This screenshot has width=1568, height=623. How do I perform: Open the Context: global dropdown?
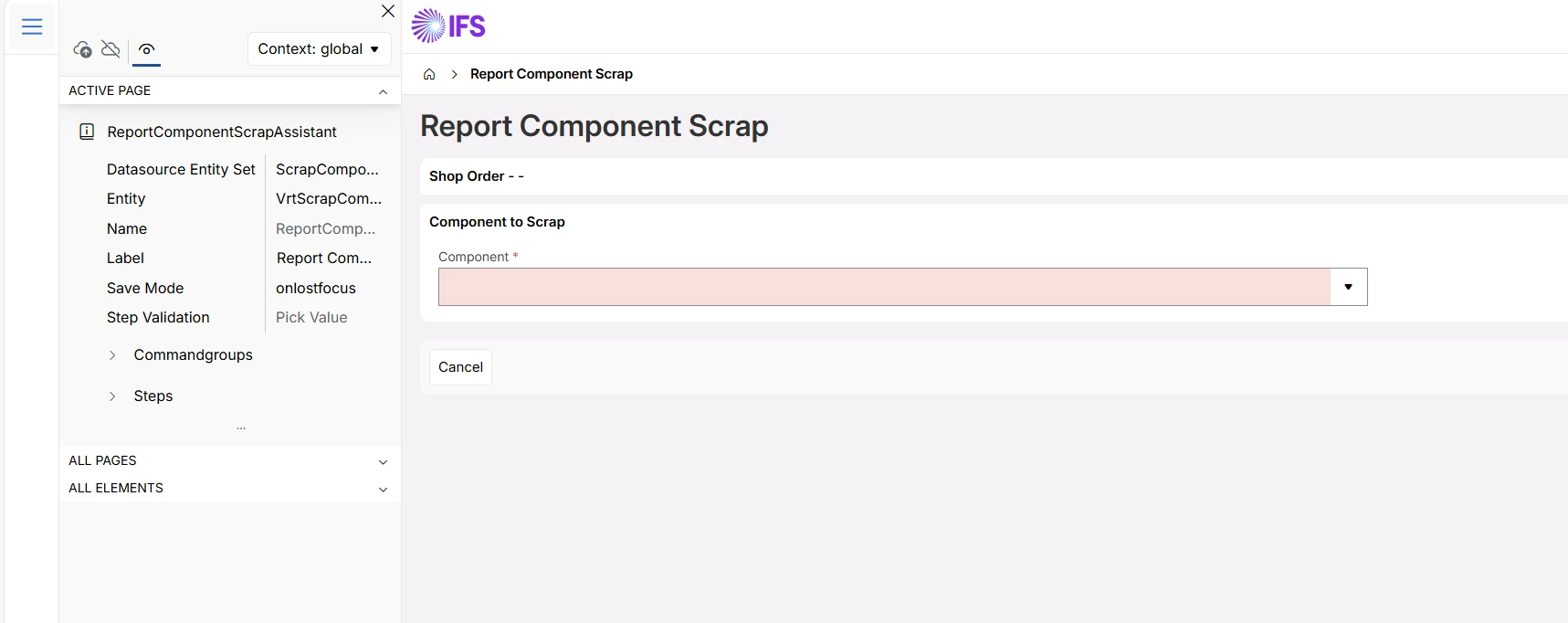(x=319, y=49)
